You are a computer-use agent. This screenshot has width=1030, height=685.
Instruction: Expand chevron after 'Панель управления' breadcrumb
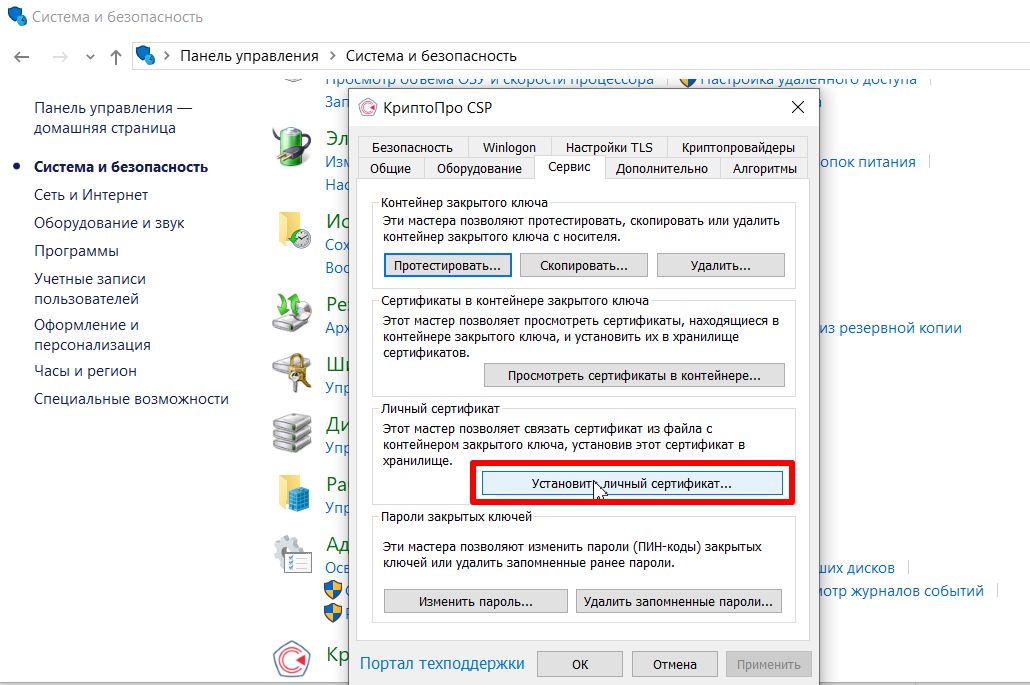click(x=332, y=56)
